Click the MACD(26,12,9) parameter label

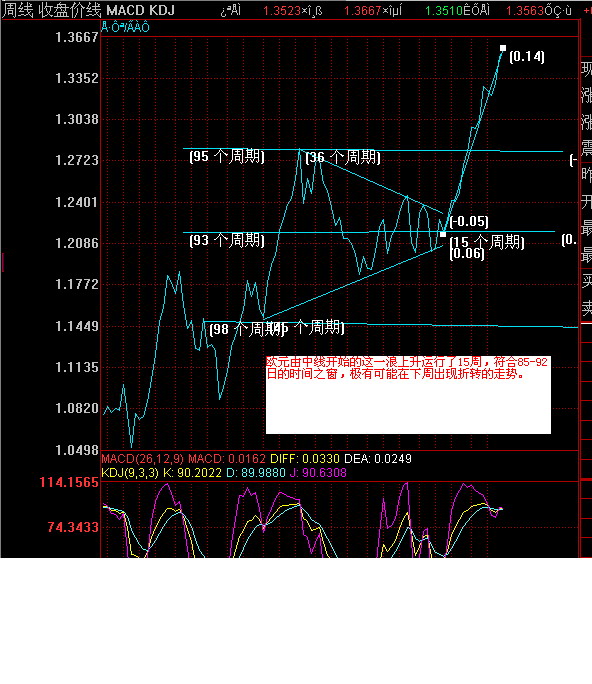pos(143,459)
